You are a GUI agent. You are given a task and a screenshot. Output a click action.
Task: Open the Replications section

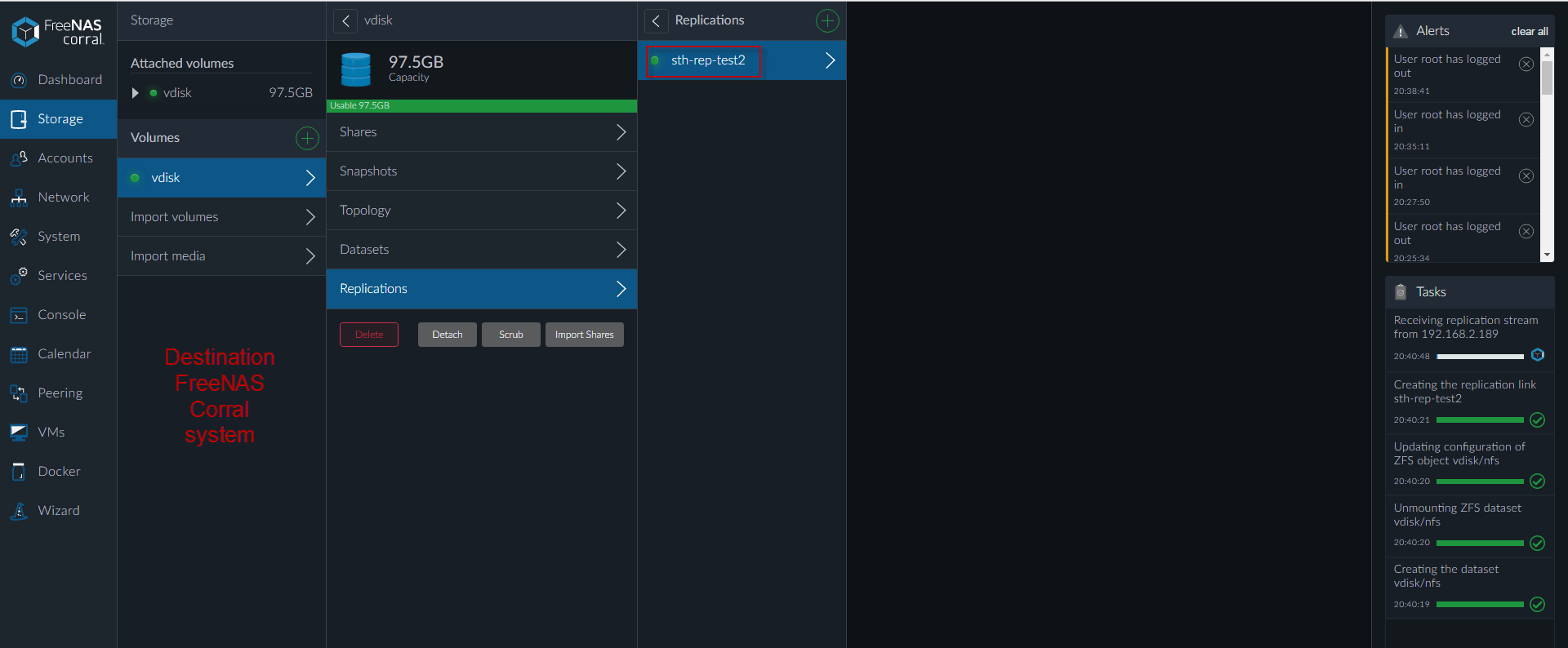coord(482,289)
